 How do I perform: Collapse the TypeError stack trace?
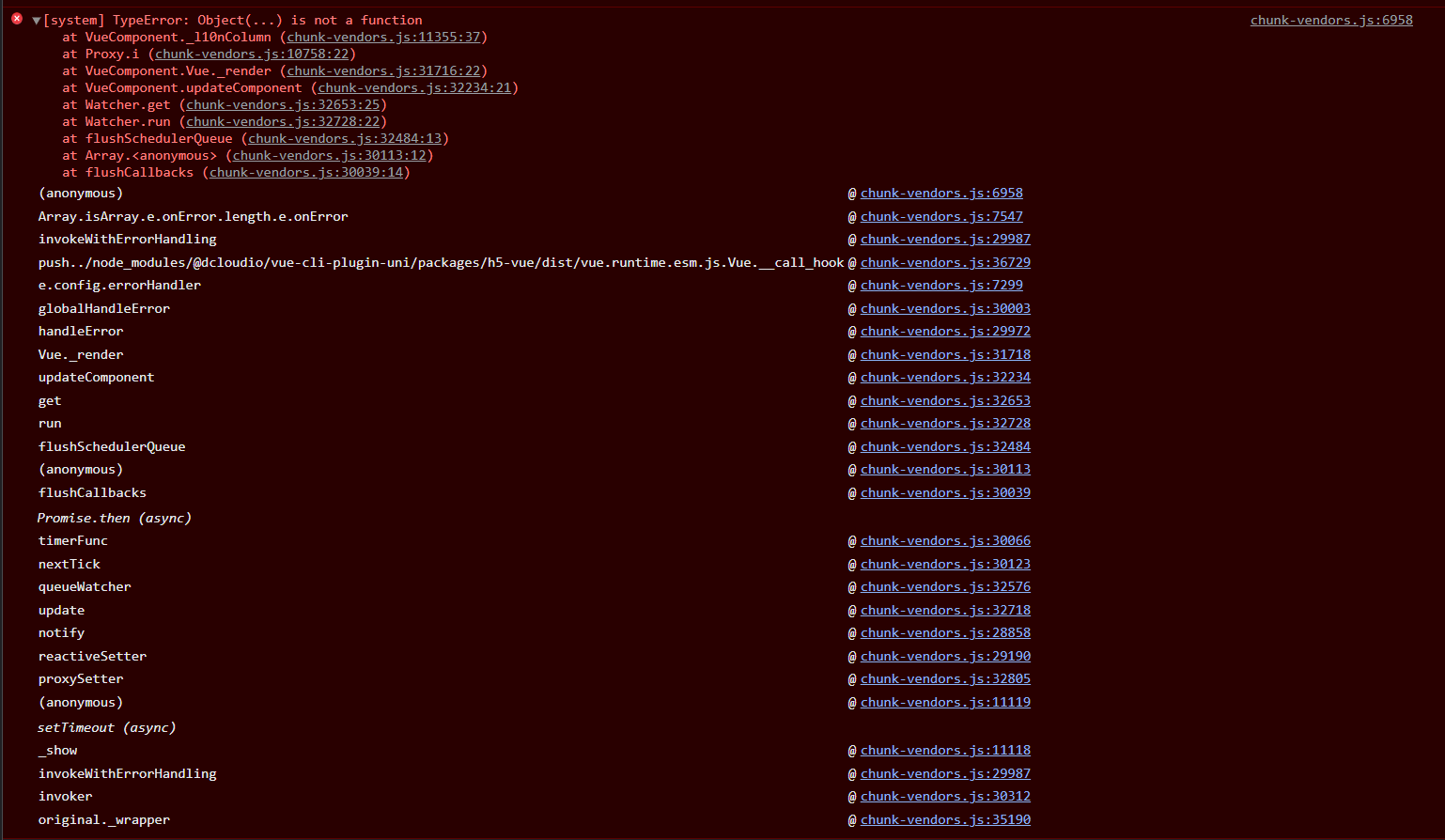[x=36, y=20]
